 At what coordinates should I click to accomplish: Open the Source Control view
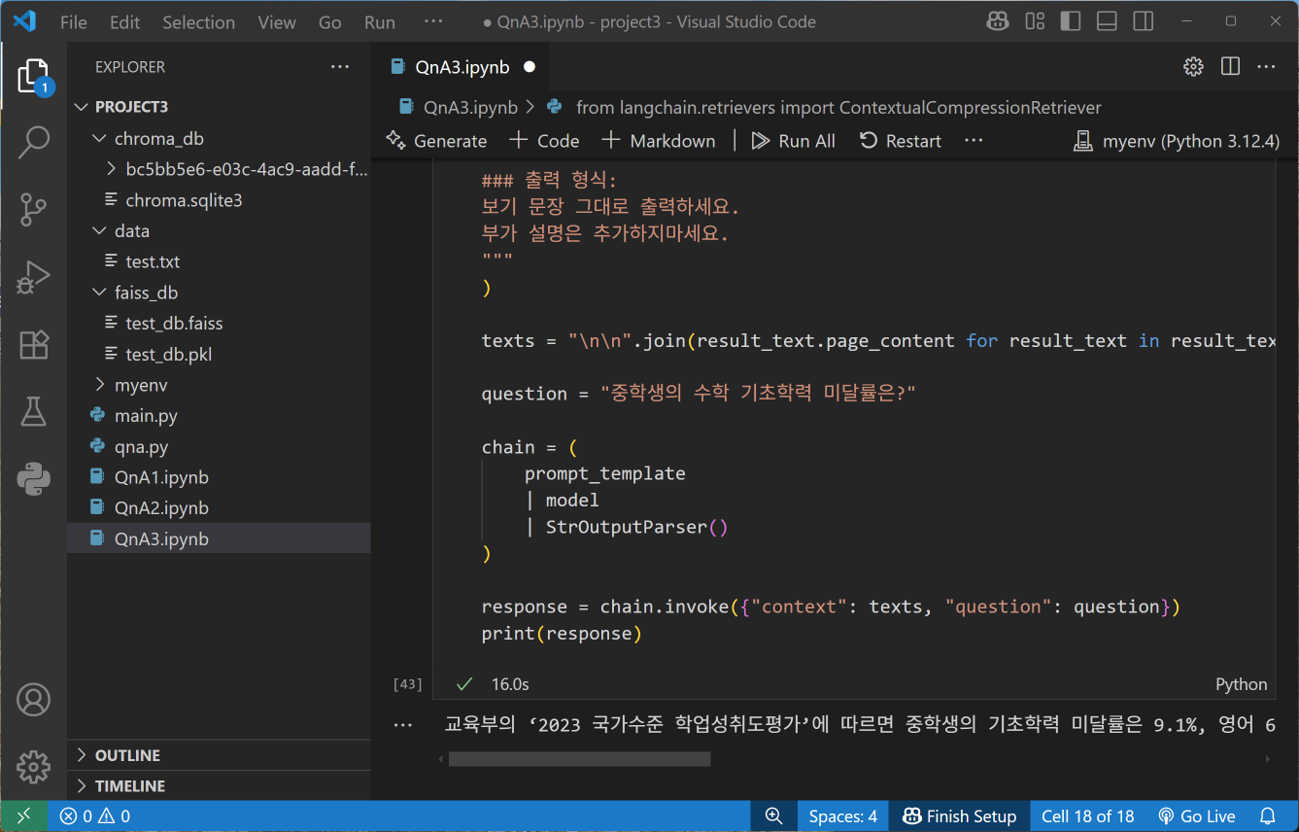(x=33, y=210)
